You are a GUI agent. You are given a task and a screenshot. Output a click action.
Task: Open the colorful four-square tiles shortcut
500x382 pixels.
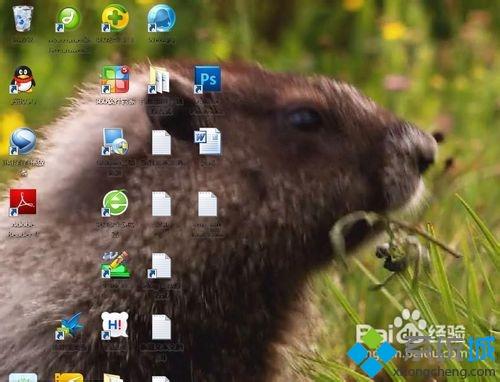115,79
